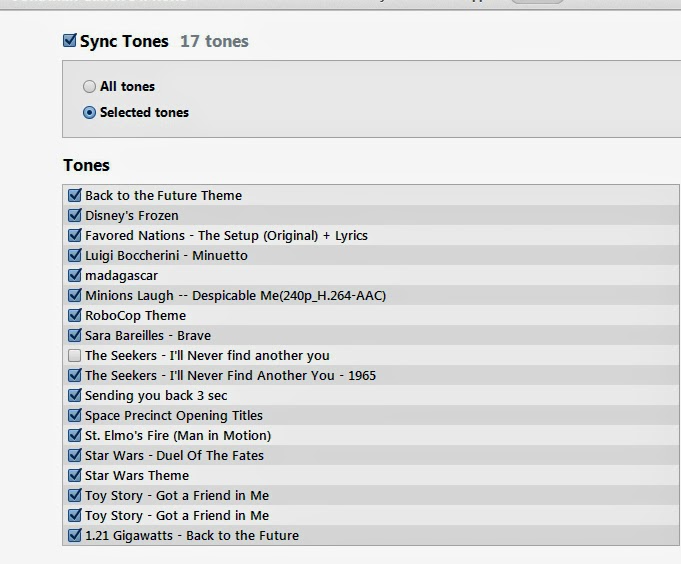
Task: Enable the unchecked Seekers tone checkbox
Action: click(x=75, y=356)
